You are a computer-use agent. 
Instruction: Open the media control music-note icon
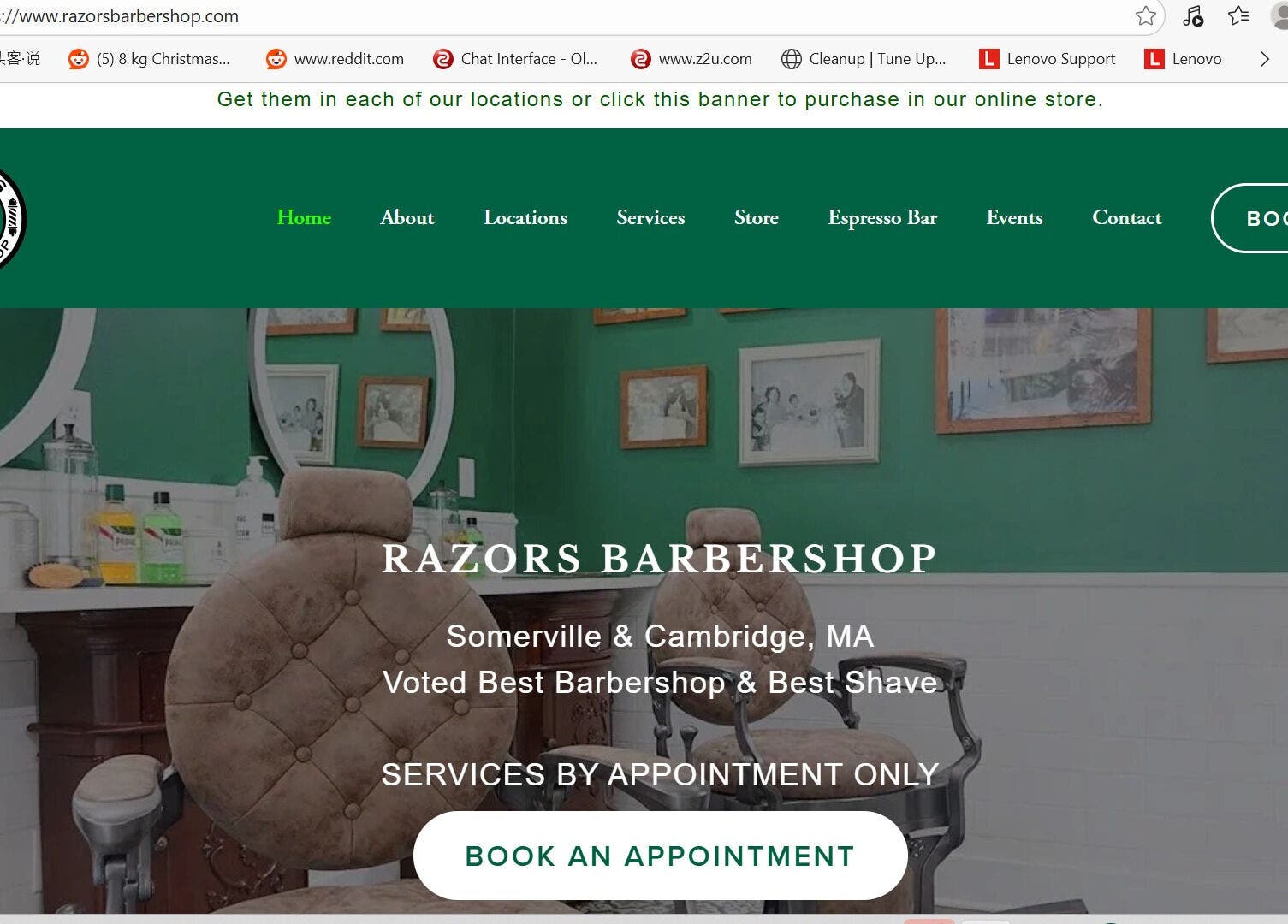[1192, 15]
